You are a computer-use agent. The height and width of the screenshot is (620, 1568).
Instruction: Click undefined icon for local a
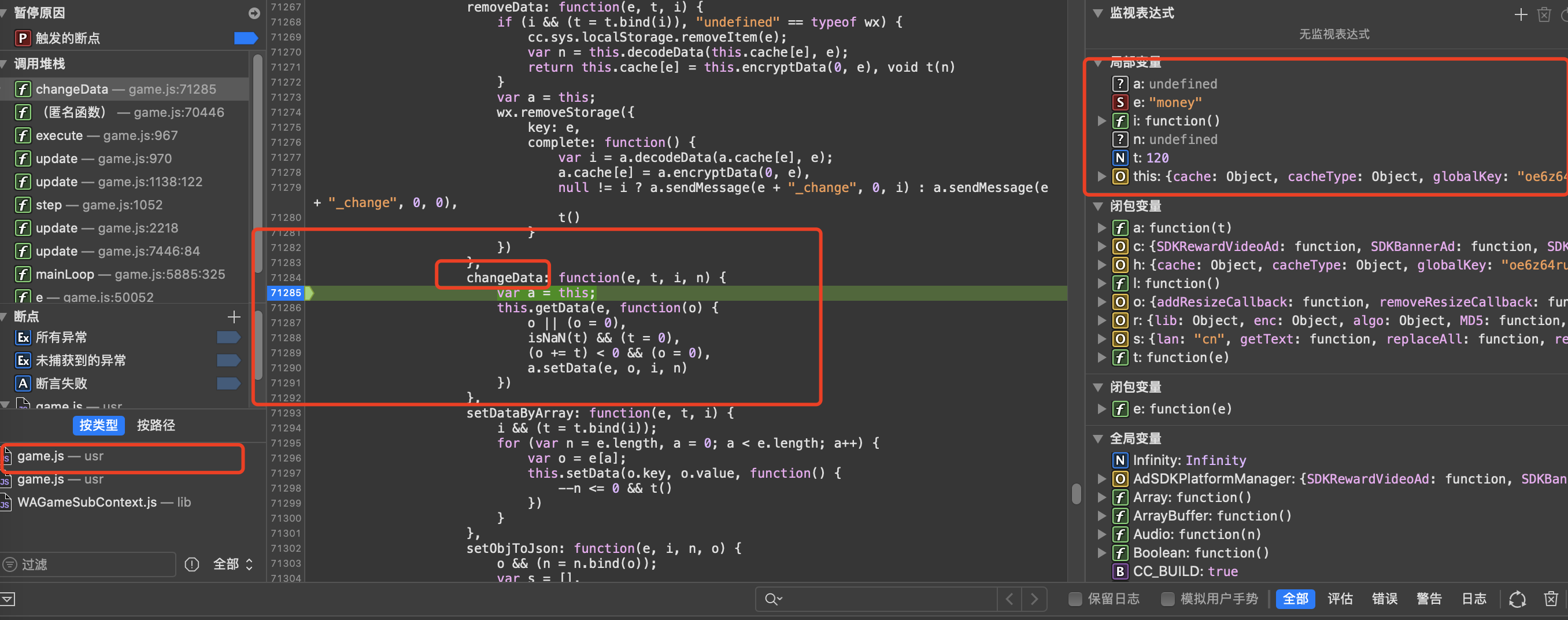coord(1120,84)
